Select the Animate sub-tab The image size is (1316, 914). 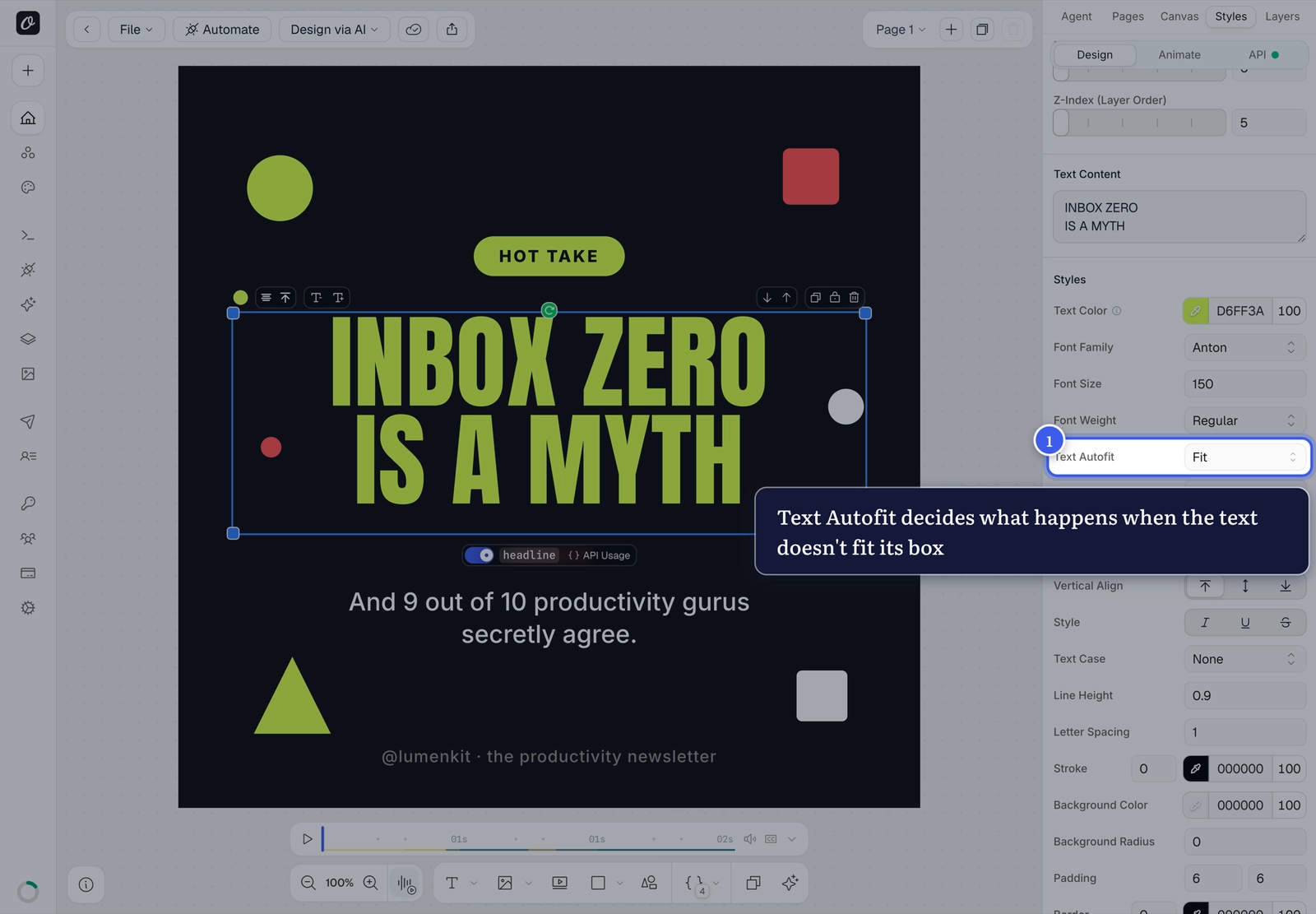(1179, 55)
